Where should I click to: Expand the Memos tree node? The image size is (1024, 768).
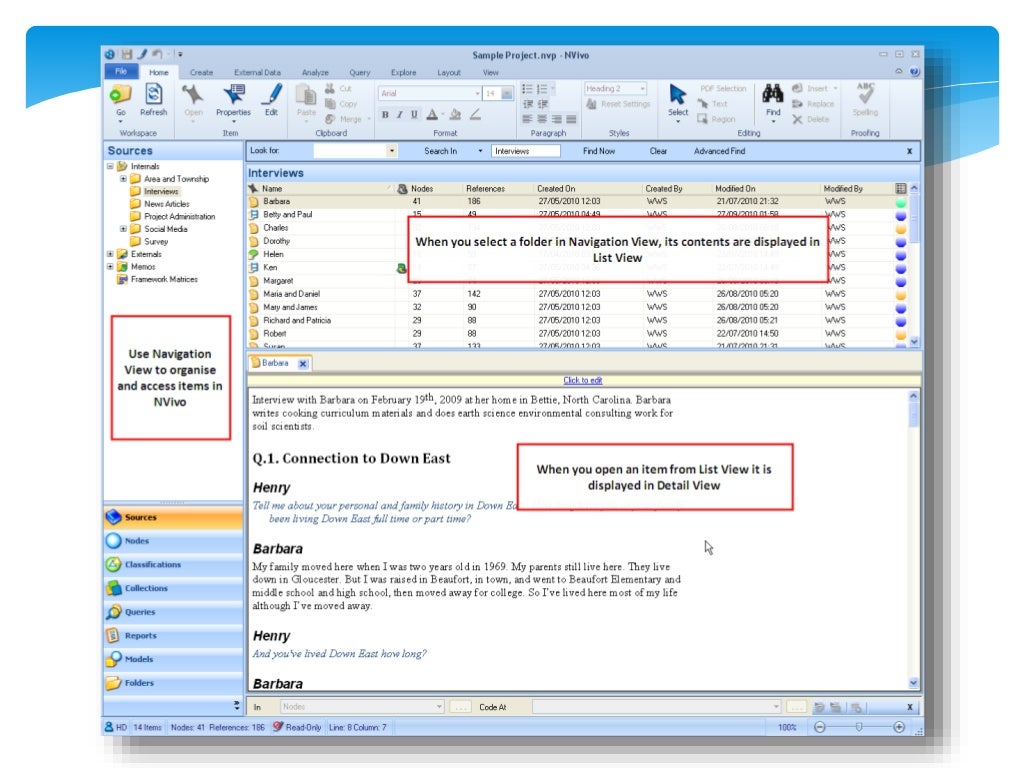click(110, 266)
